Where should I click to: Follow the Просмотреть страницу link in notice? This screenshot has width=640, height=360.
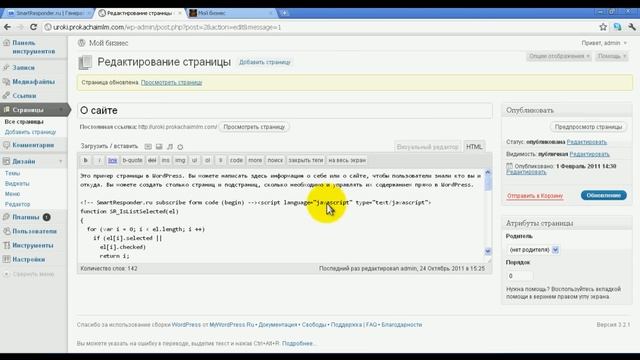[171, 82]
